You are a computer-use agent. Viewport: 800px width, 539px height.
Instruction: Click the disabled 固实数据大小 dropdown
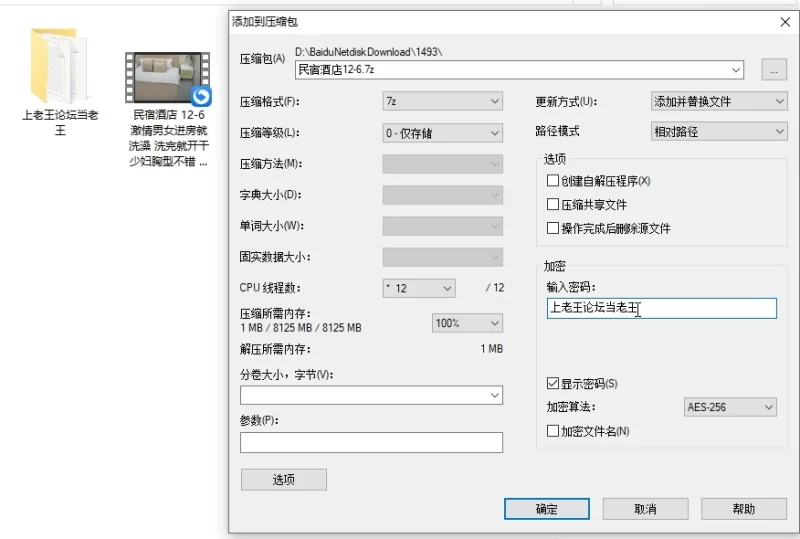click(x=442, y=257)
